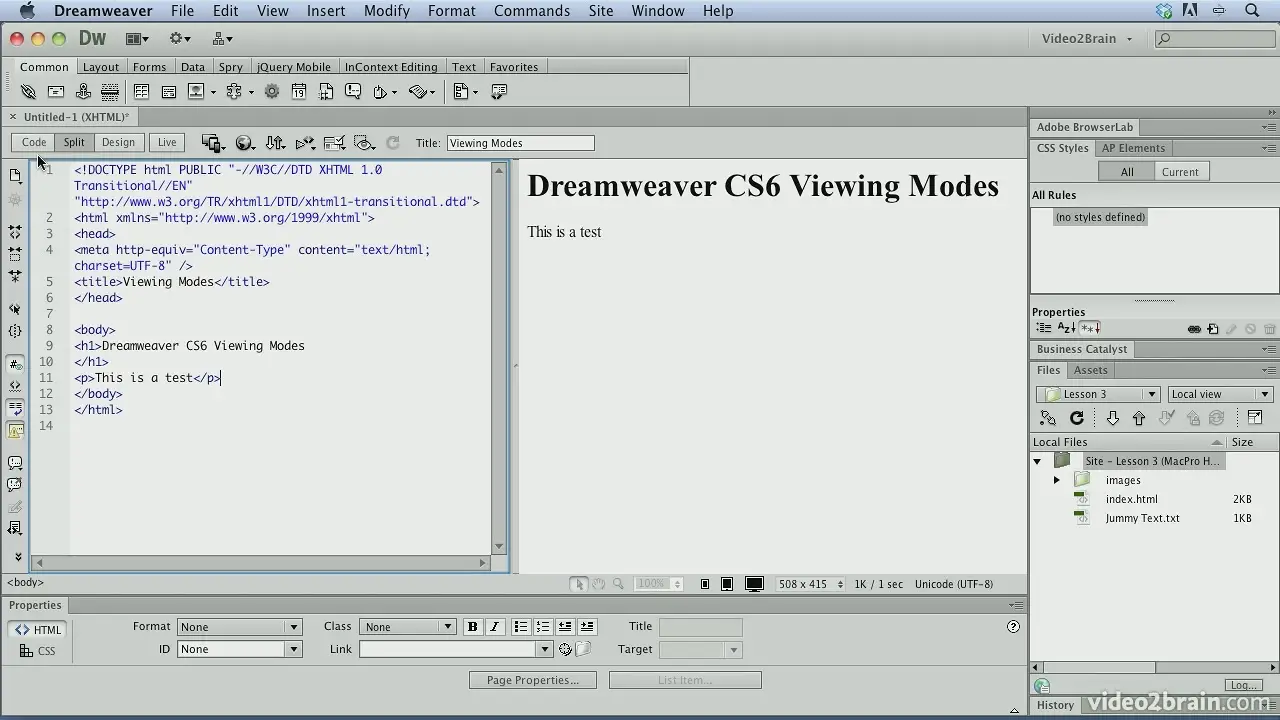Open the Spotlight search icon in menu bar
The width and height of the screenshot is (1280, 720).
coord(1252,11)
